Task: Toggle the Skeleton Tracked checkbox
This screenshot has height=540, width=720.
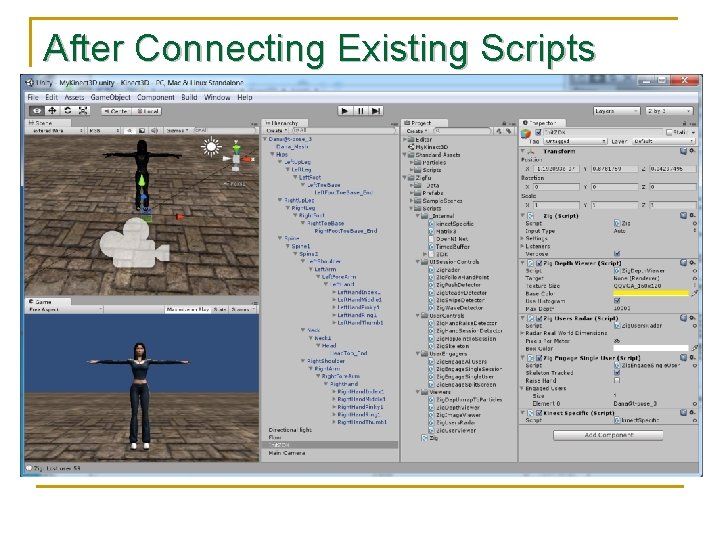Action: 617,373
